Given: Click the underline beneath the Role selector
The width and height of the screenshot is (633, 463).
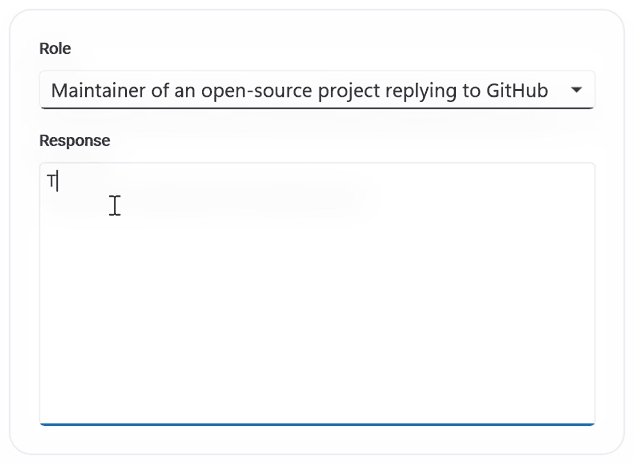Looking at the screenshot, I should [x=316, y=107].
